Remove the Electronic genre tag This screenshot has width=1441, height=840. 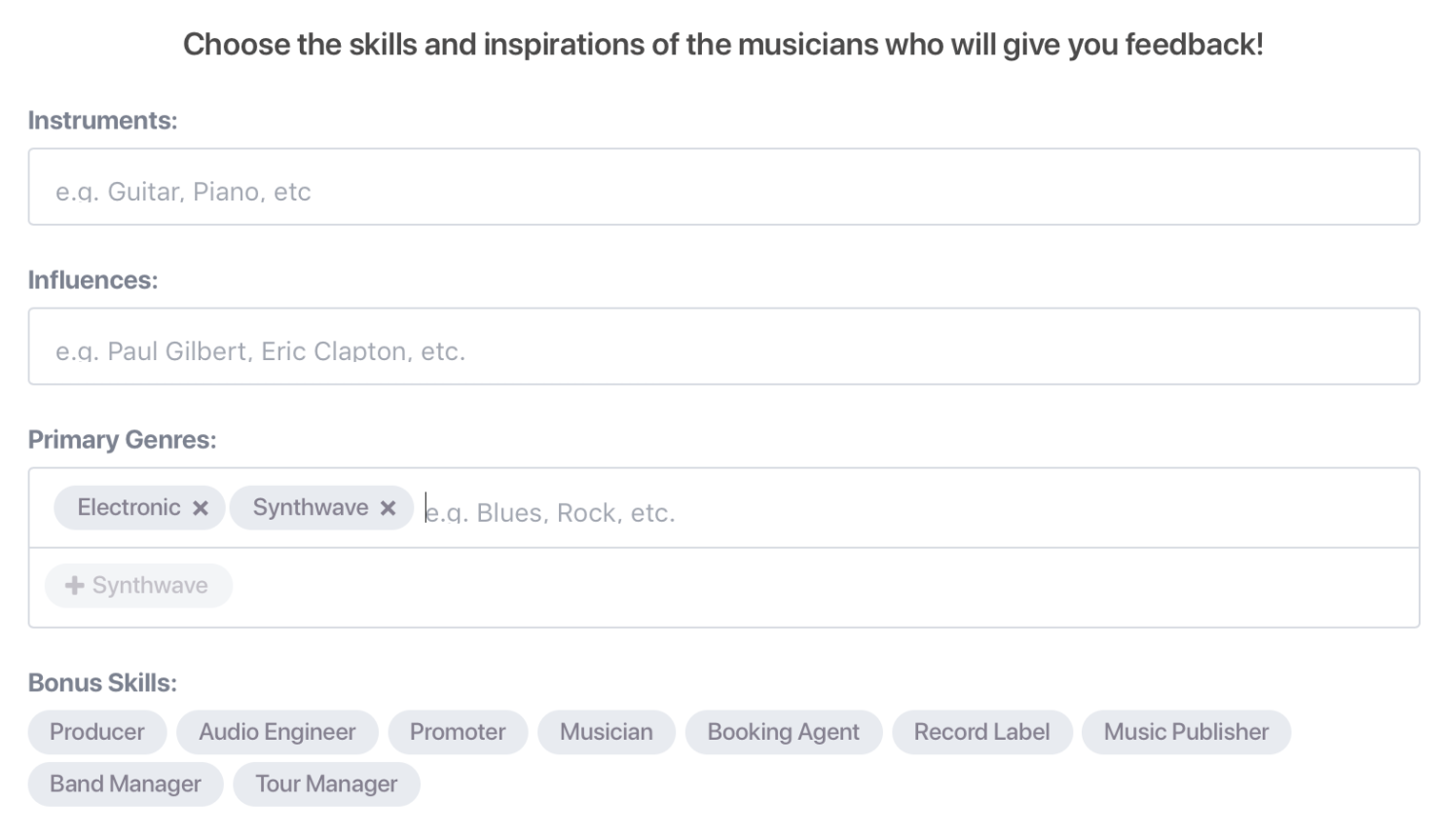pos(201,508)
